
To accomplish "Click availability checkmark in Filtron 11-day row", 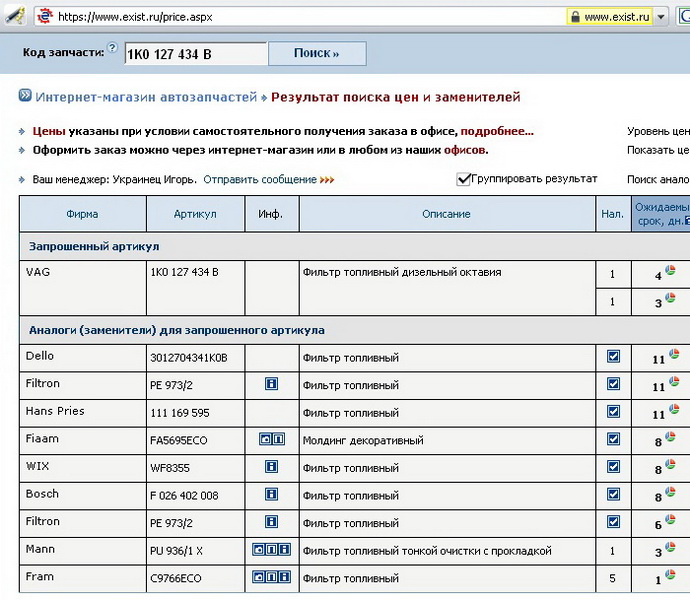I will [613, 384].
